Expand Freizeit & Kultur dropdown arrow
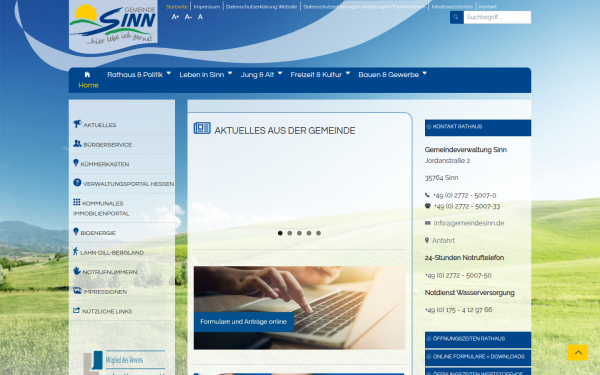Viewport: 600px width, 375px height. pyautogui.click(x=348, y=73)
